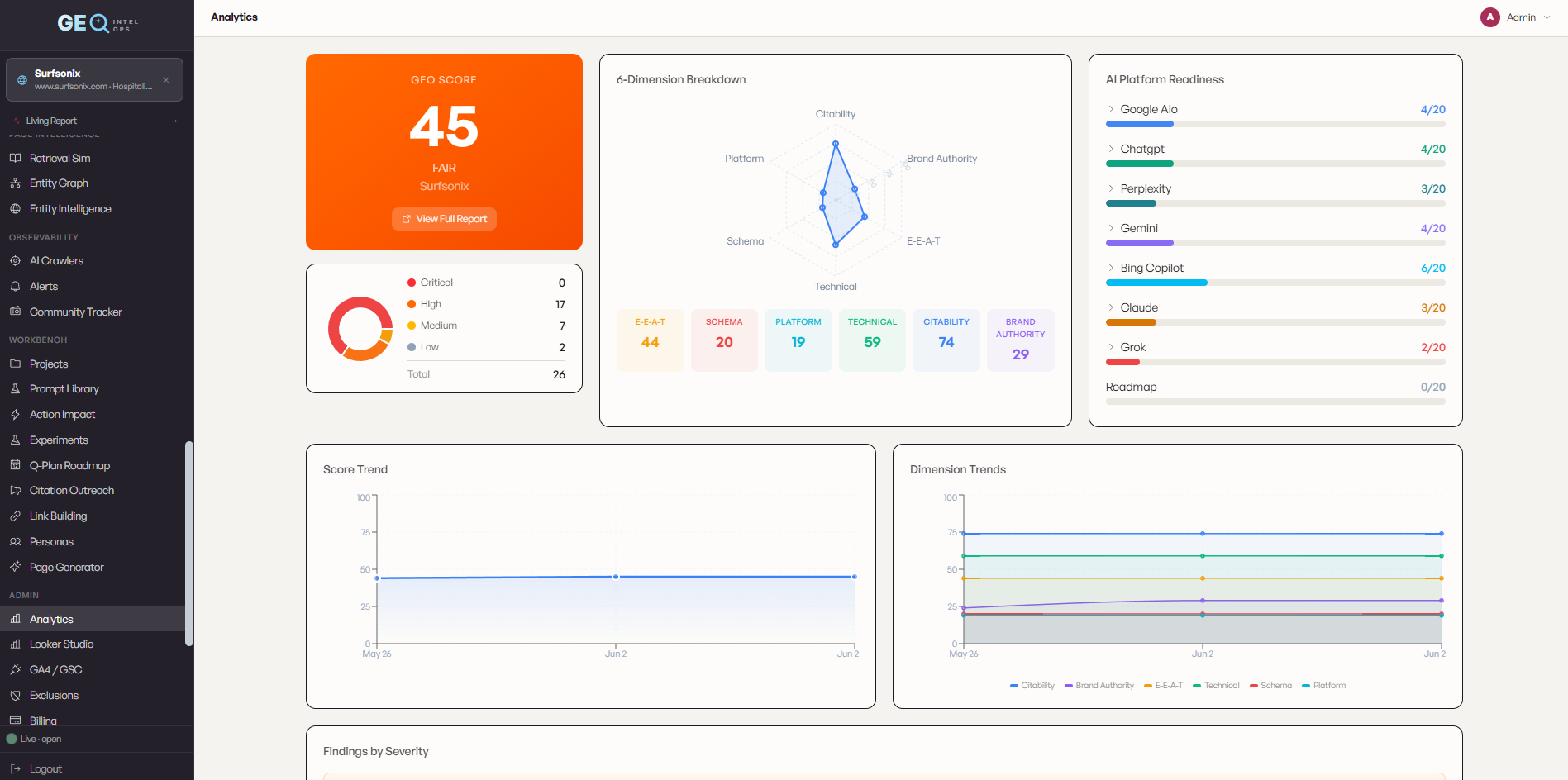
Task: Click the Schema 20 score card
Action: 724,340
